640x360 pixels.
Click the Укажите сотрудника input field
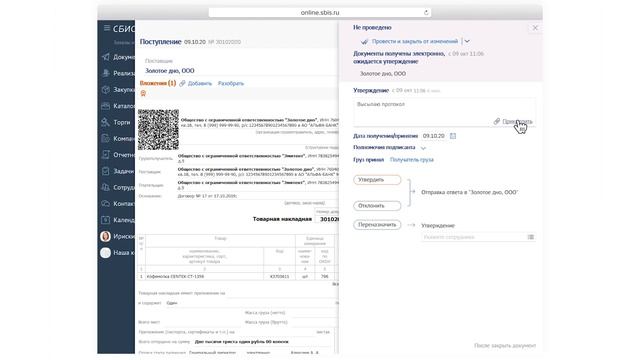click(x=473, y=237)
